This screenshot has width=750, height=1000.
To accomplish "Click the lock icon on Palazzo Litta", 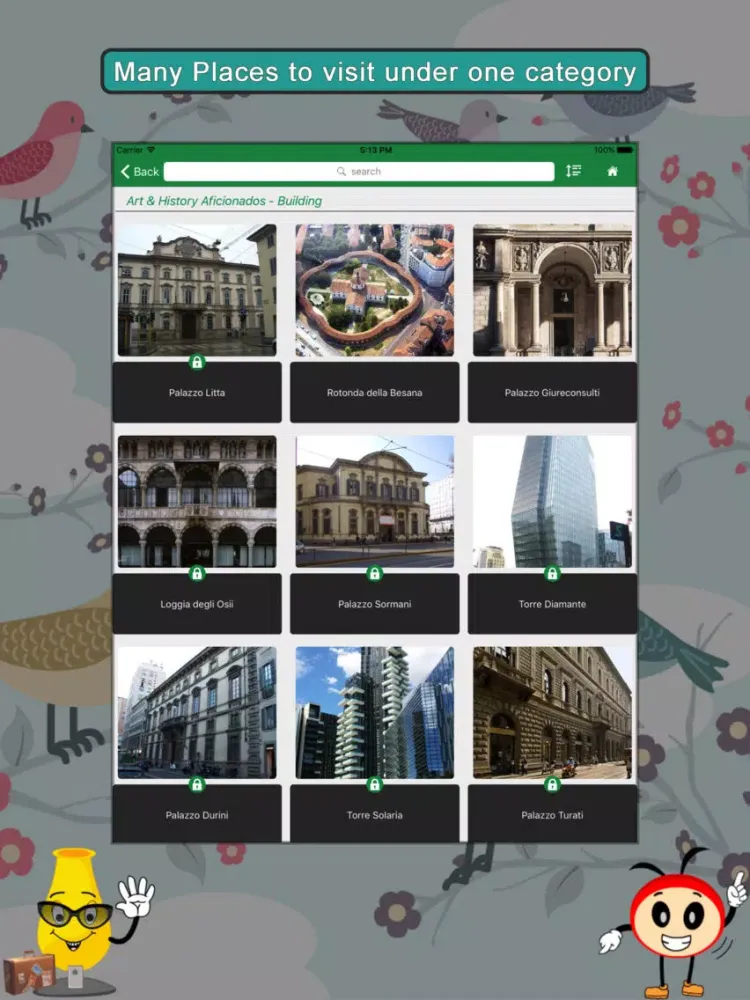I will click(197, 362).
